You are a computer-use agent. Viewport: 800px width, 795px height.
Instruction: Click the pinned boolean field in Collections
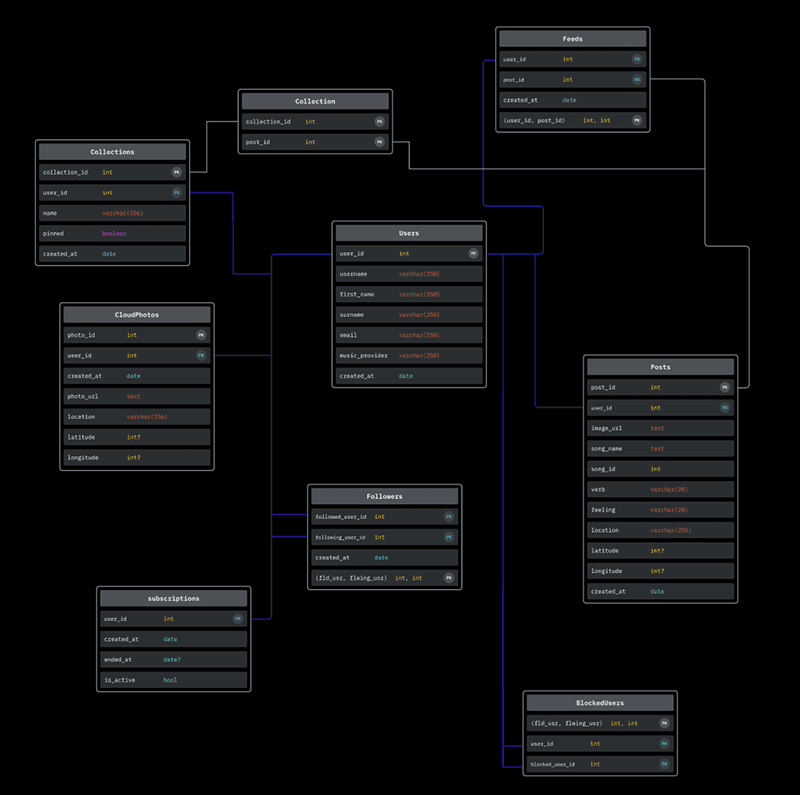click(112, 234)
